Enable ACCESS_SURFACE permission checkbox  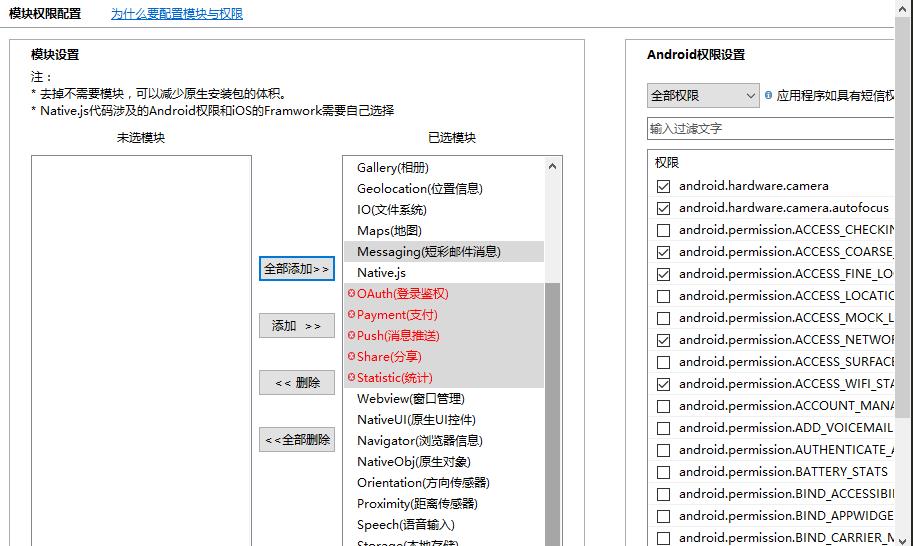[x=663, y=363]
